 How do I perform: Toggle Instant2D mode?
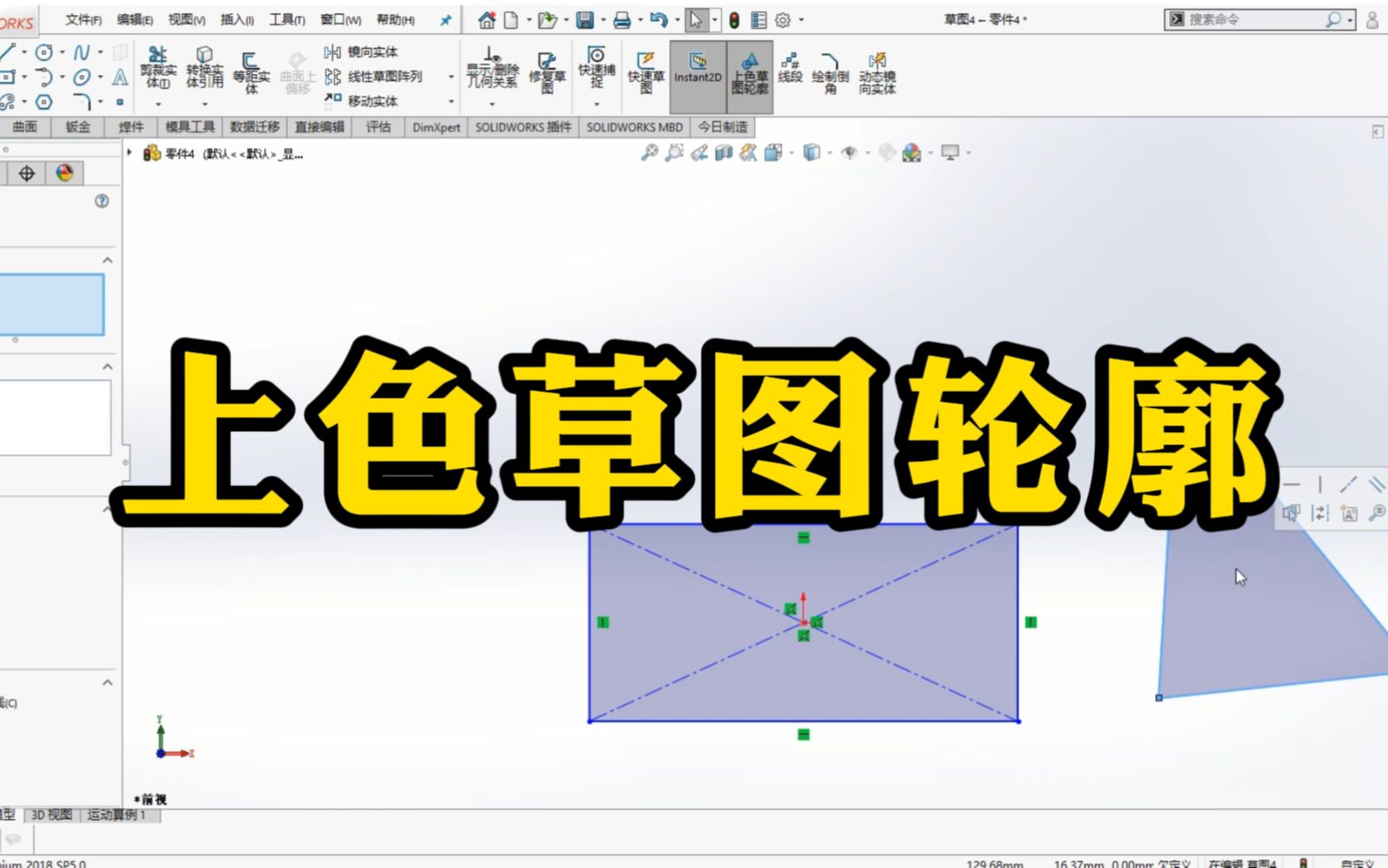click(697, 77)
